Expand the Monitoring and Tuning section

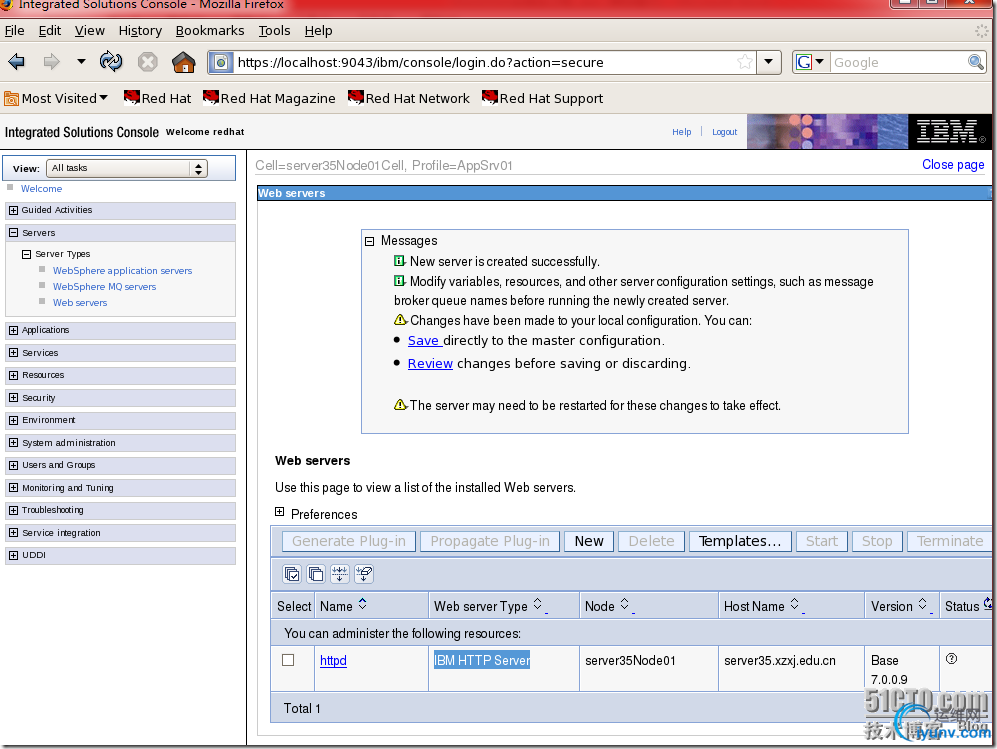click(13, 488)
